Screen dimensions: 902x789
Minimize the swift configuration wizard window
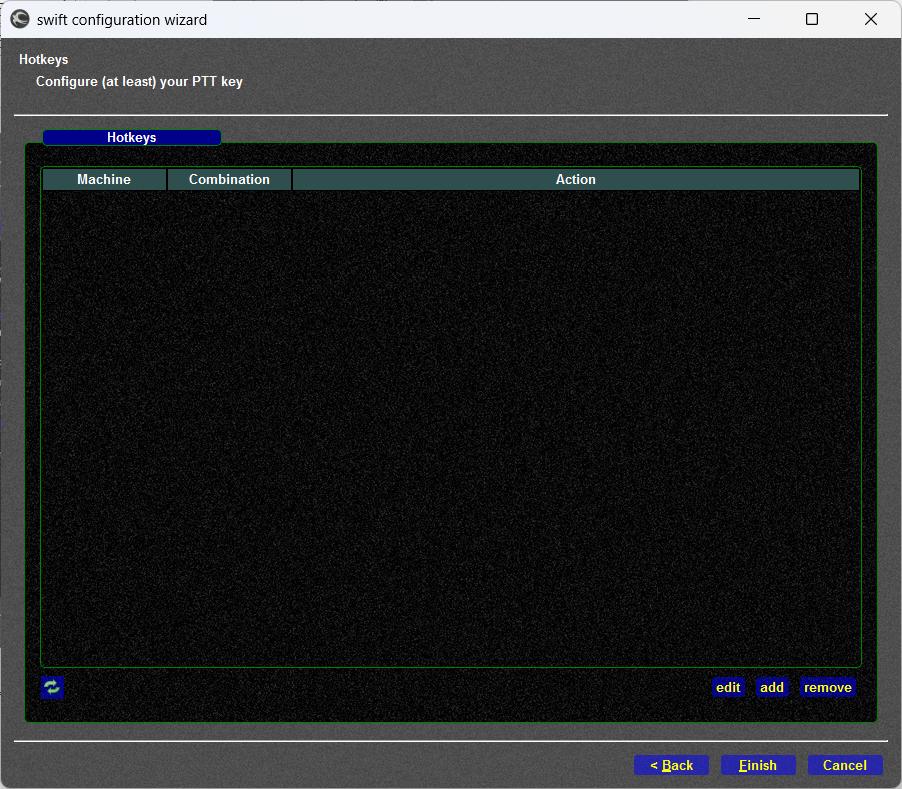(x=754, y=19)
